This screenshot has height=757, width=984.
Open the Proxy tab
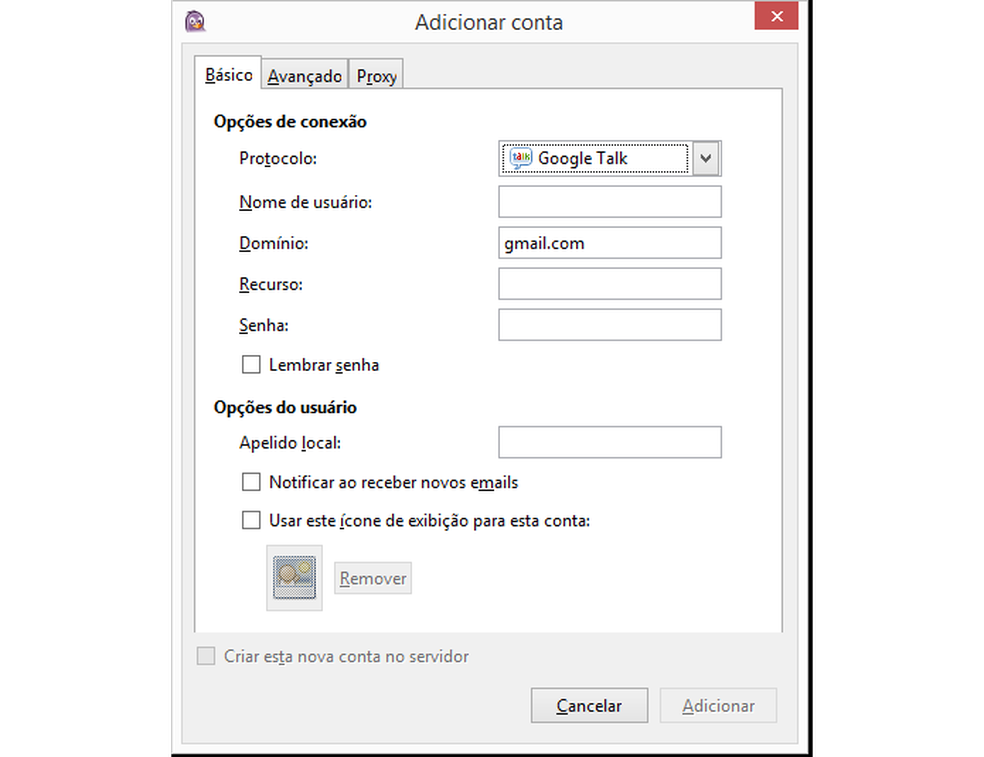(x=376, y=75)
